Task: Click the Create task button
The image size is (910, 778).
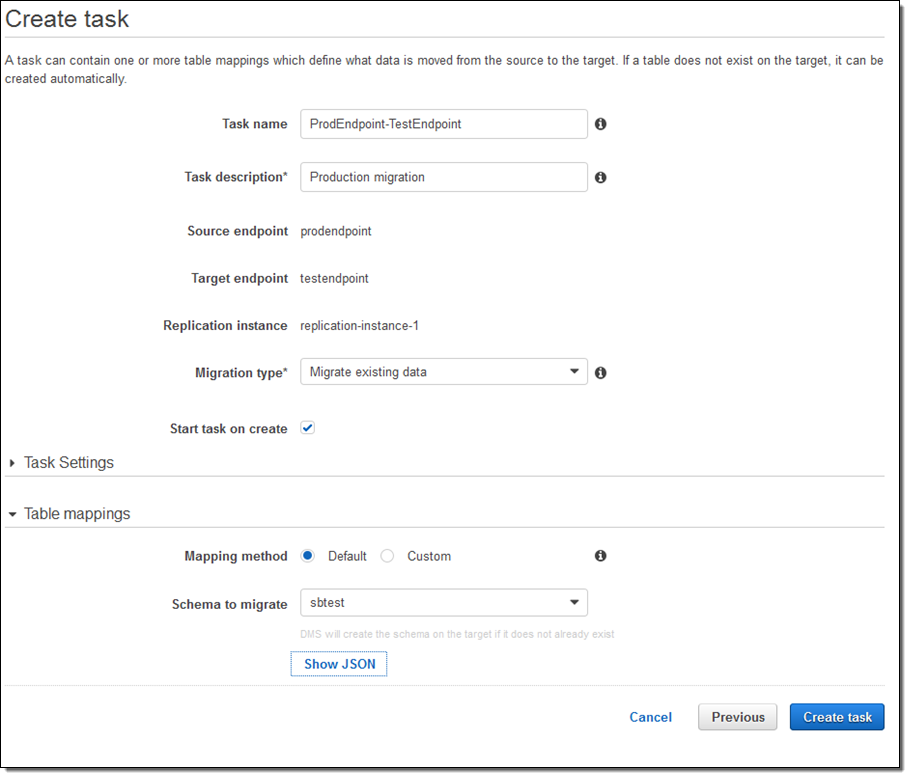Action: coord(837,717)
